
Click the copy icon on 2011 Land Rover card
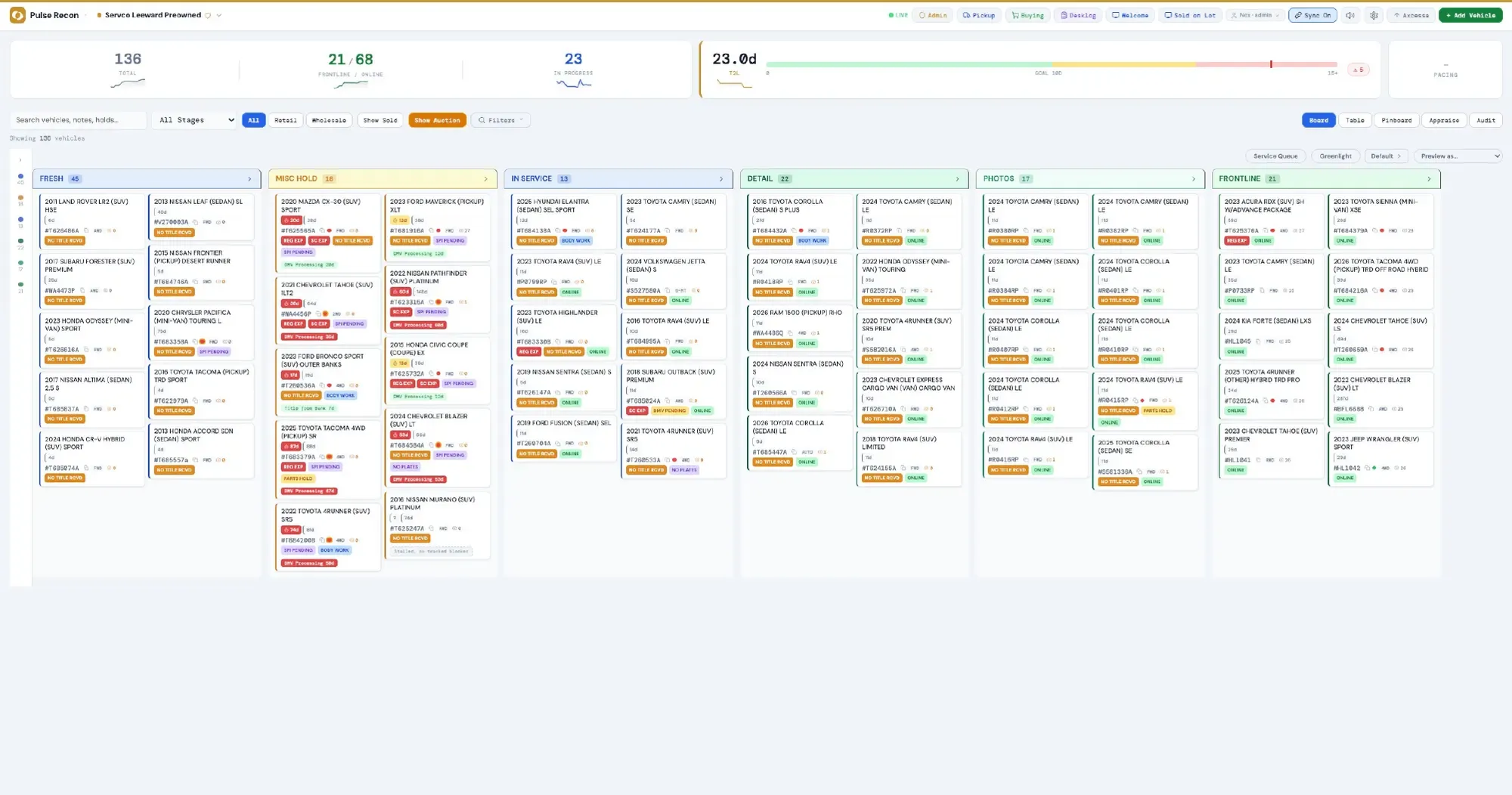click(86, 230)
